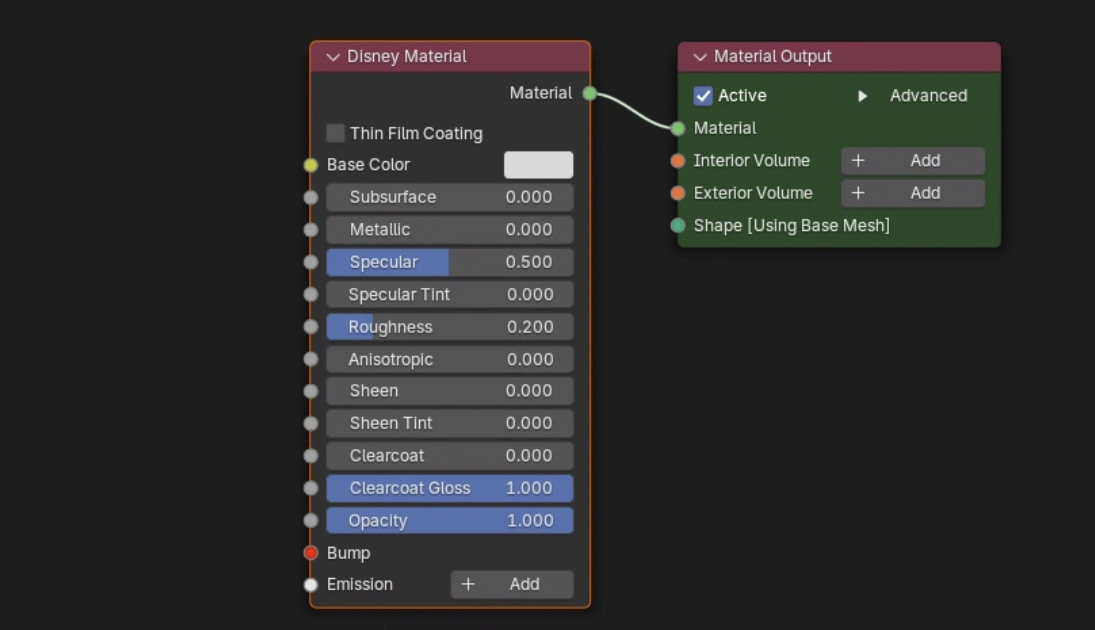The height and width of the screenshot is (630, 1095).
Task: Click the yellow Base Color input socket
Action: pos(311,165)
